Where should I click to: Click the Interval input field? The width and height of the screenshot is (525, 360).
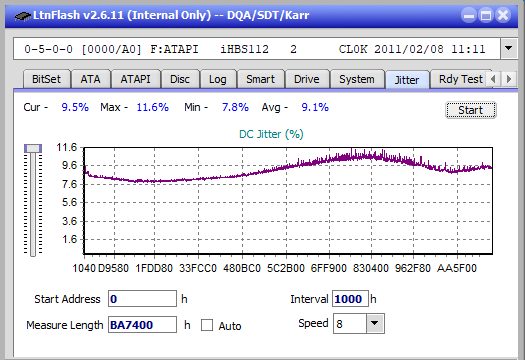[350, 299]
